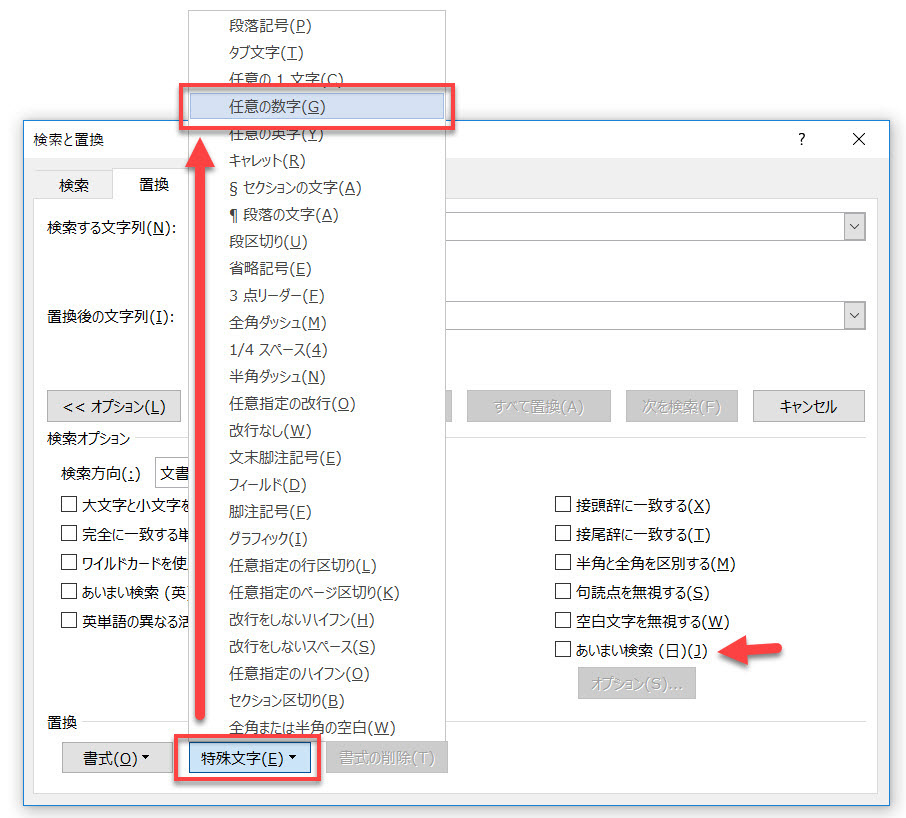This screenshot has width=906, height=818.
Task: Pick 全角ダッシュ from special characters
Action: pyautogui.click(x=277, y=323)
